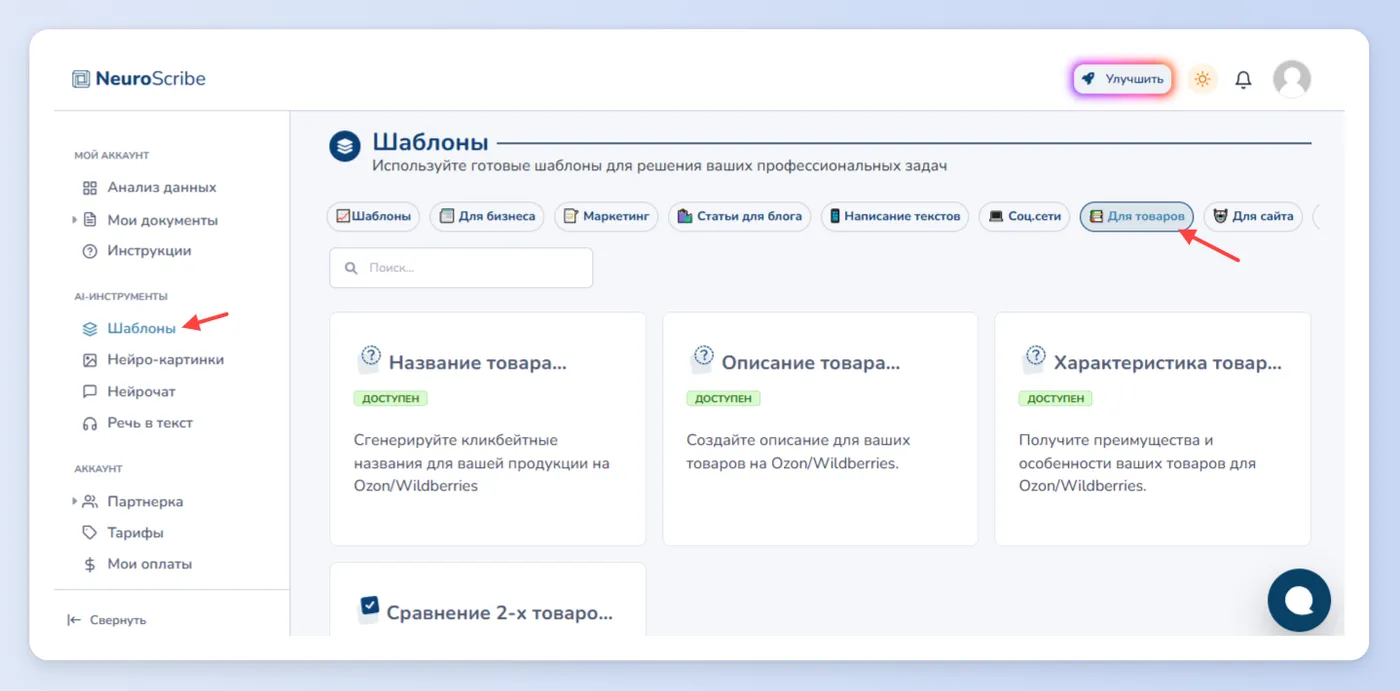This screenshot has width=1400, height=691.
Task: Collapse the sidebar with Свернуть
Action: click(107, 620)
